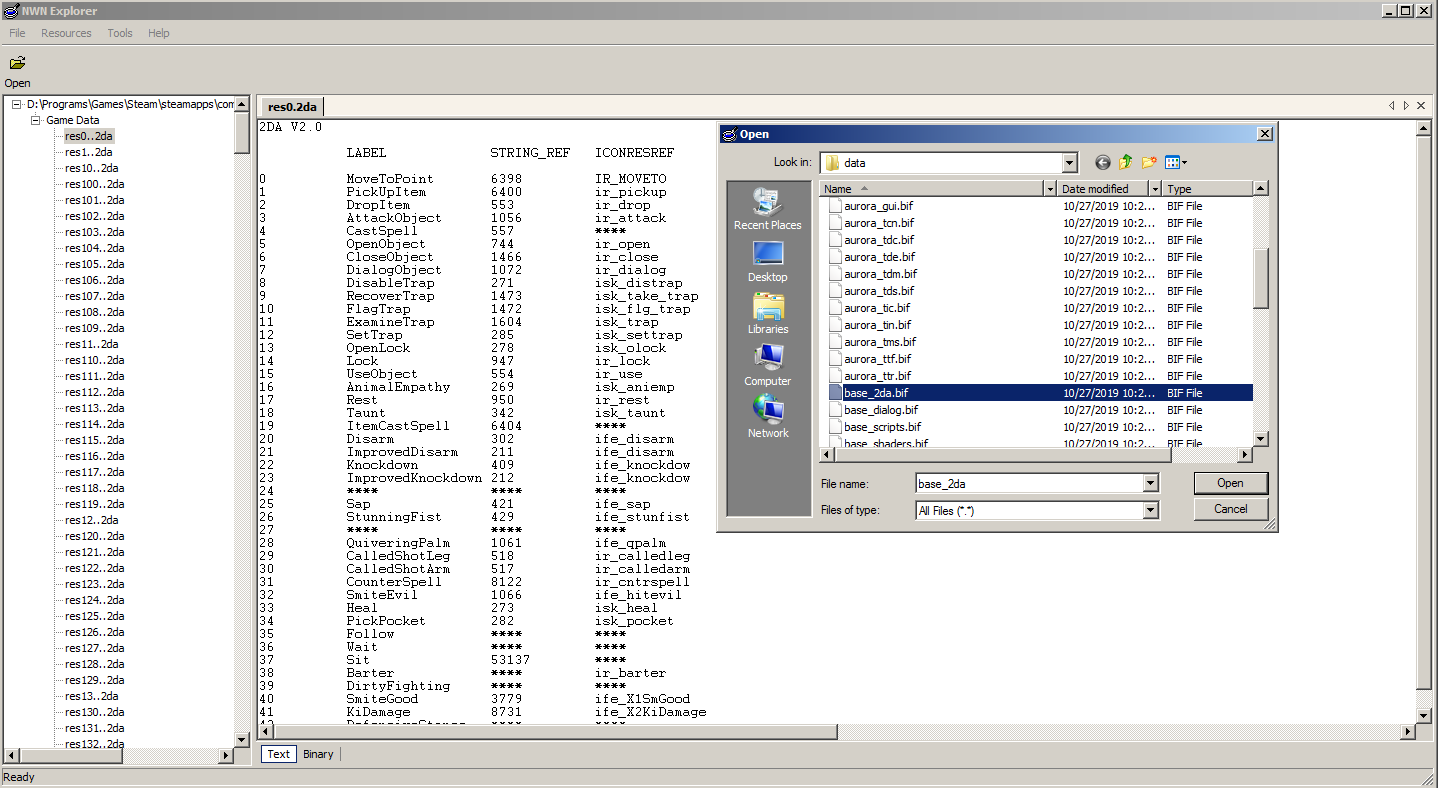Select Libraries in the dialog sidebar
Screen dimensions: 1438x788
pyautogui.click(x=768, y=313)
